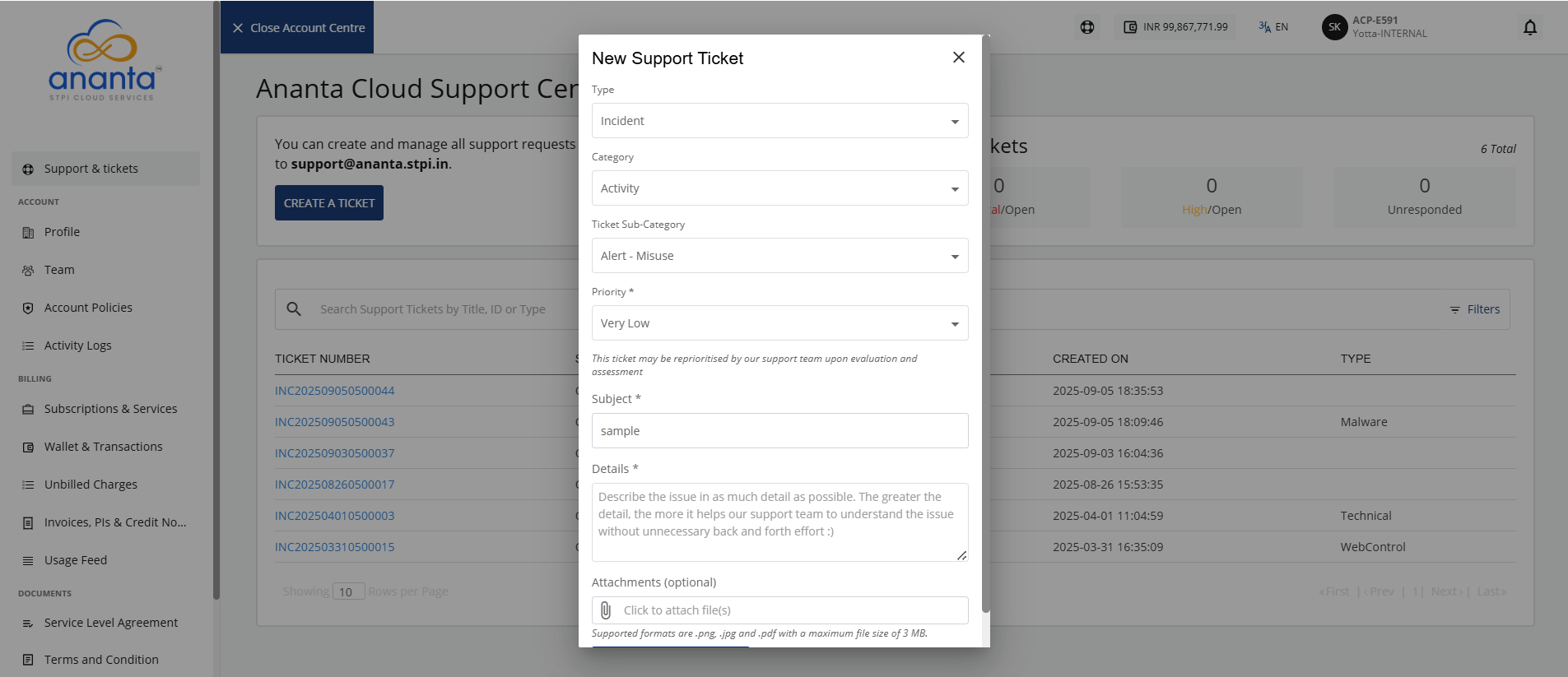The image size is (1568, 677).
Task: Click the Terms and Condition icon
Action: (28, 660)
